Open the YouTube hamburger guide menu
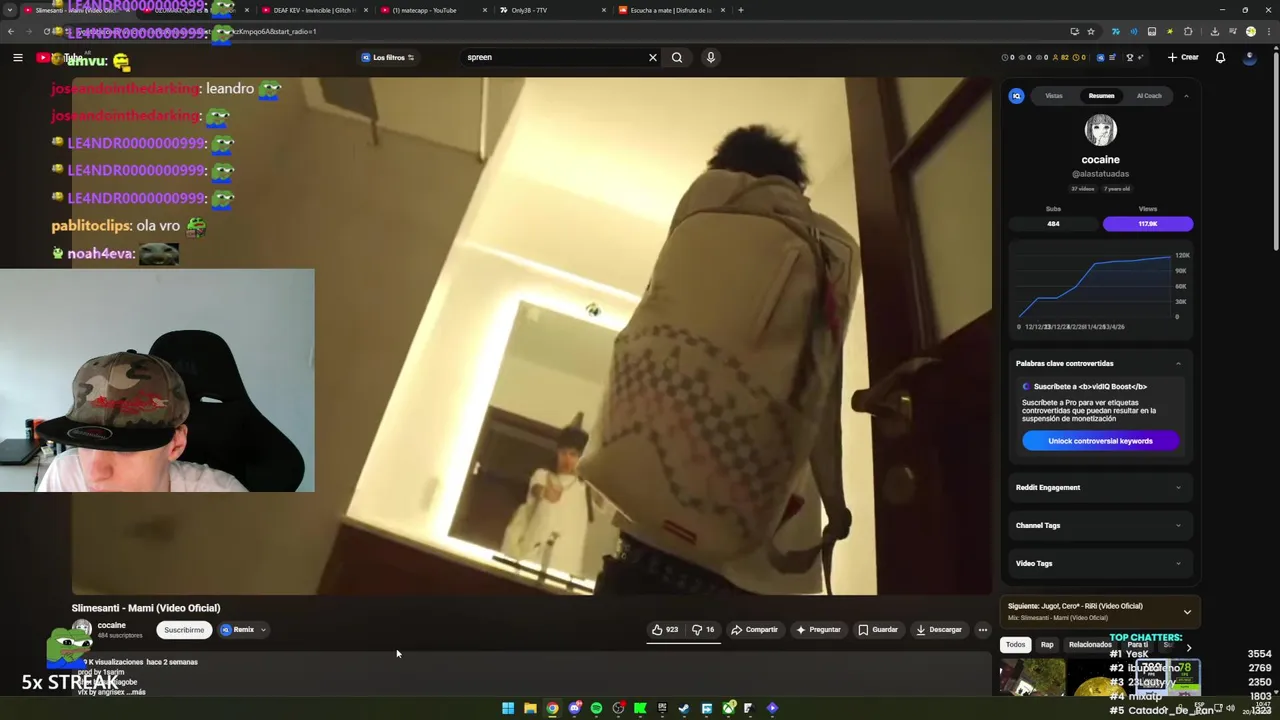Screen dimensions: 1280x720 click(17, 58)
